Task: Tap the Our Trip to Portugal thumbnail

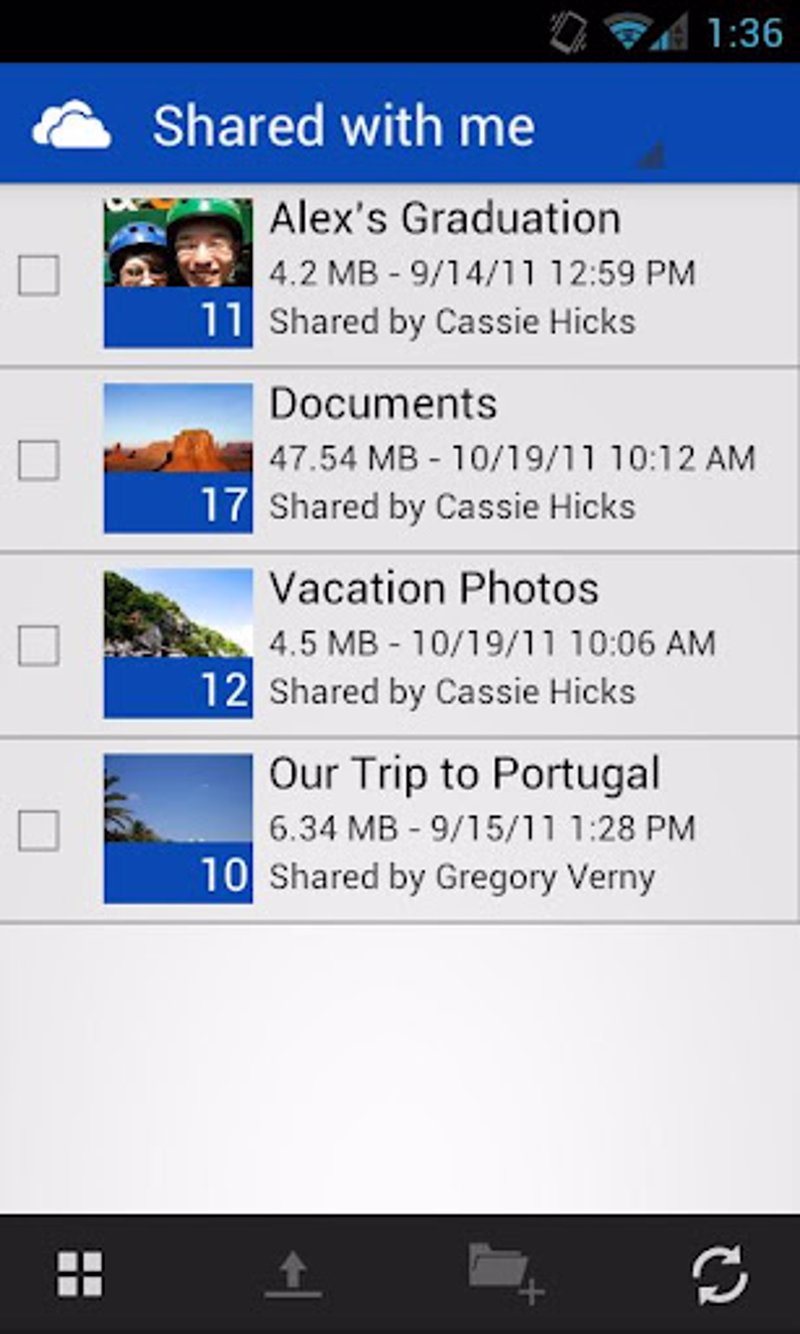Action: coord(178,828)
